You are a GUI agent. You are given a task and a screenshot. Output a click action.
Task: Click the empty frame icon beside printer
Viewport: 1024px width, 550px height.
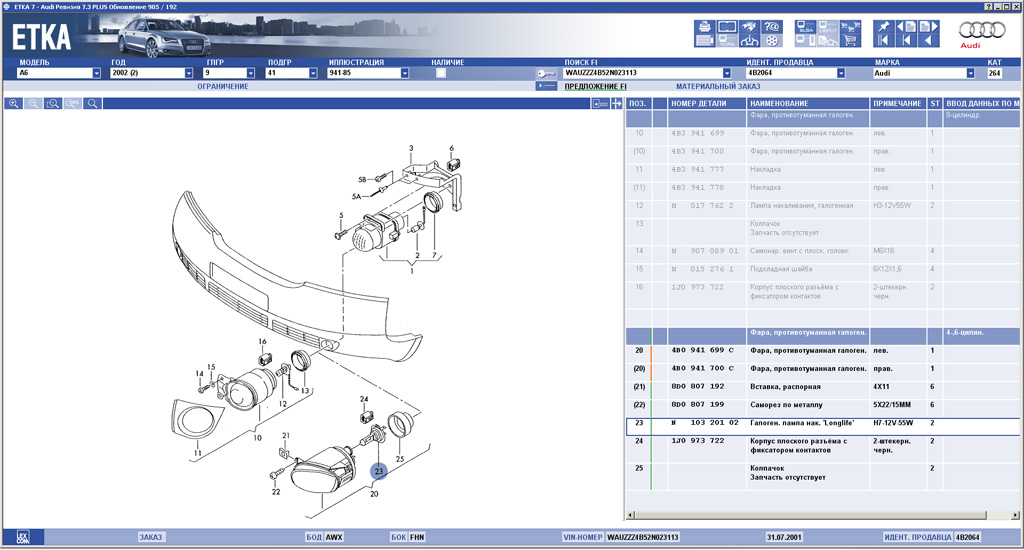click(x=728, y=27)
